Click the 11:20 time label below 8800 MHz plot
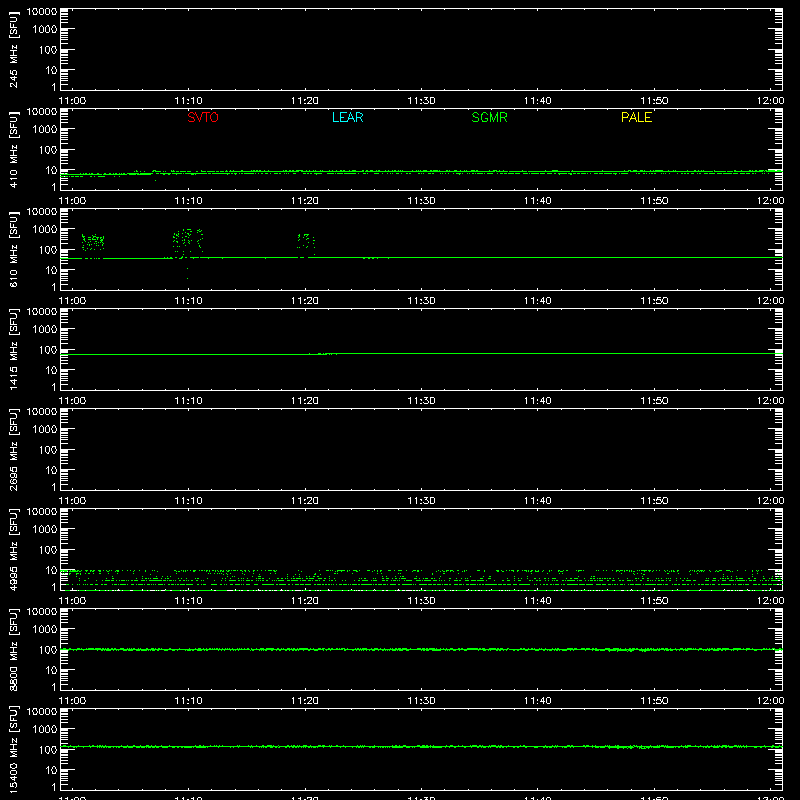 [x=305, y=701]
